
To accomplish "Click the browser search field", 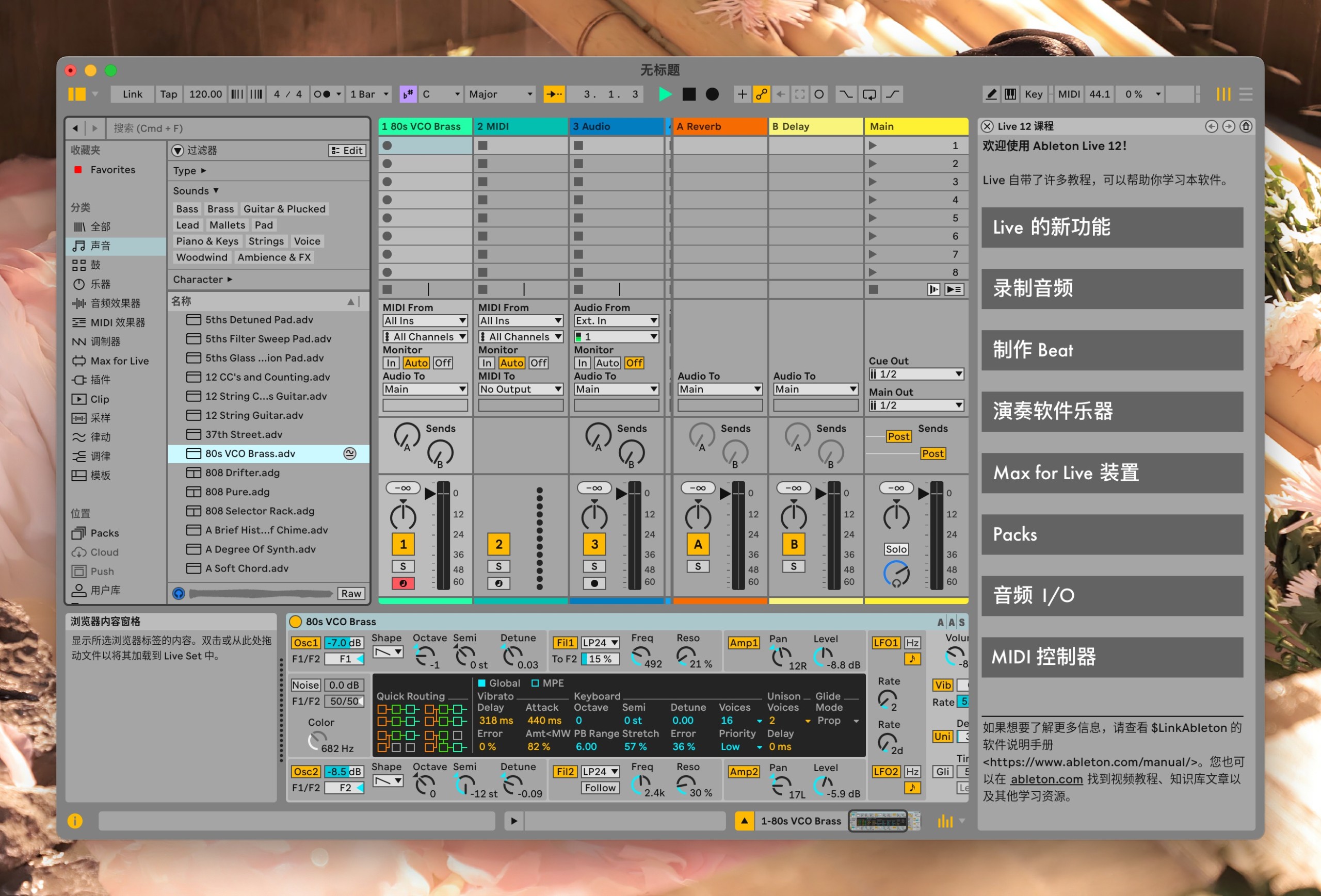I will (x=228, y=128).
